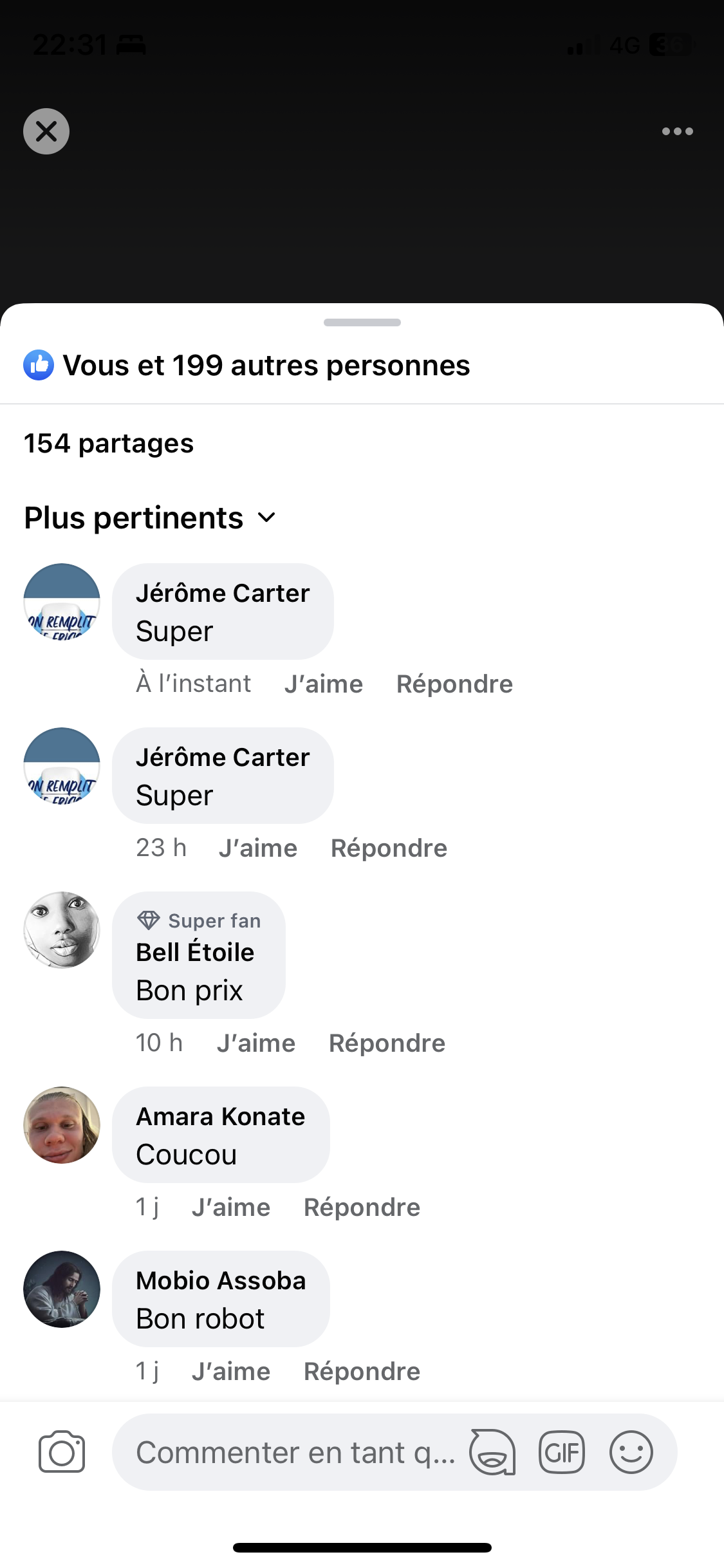Screen dimensions: 724x1568
Task: Close the post viewer with X
Action: [x=46, y=131]
